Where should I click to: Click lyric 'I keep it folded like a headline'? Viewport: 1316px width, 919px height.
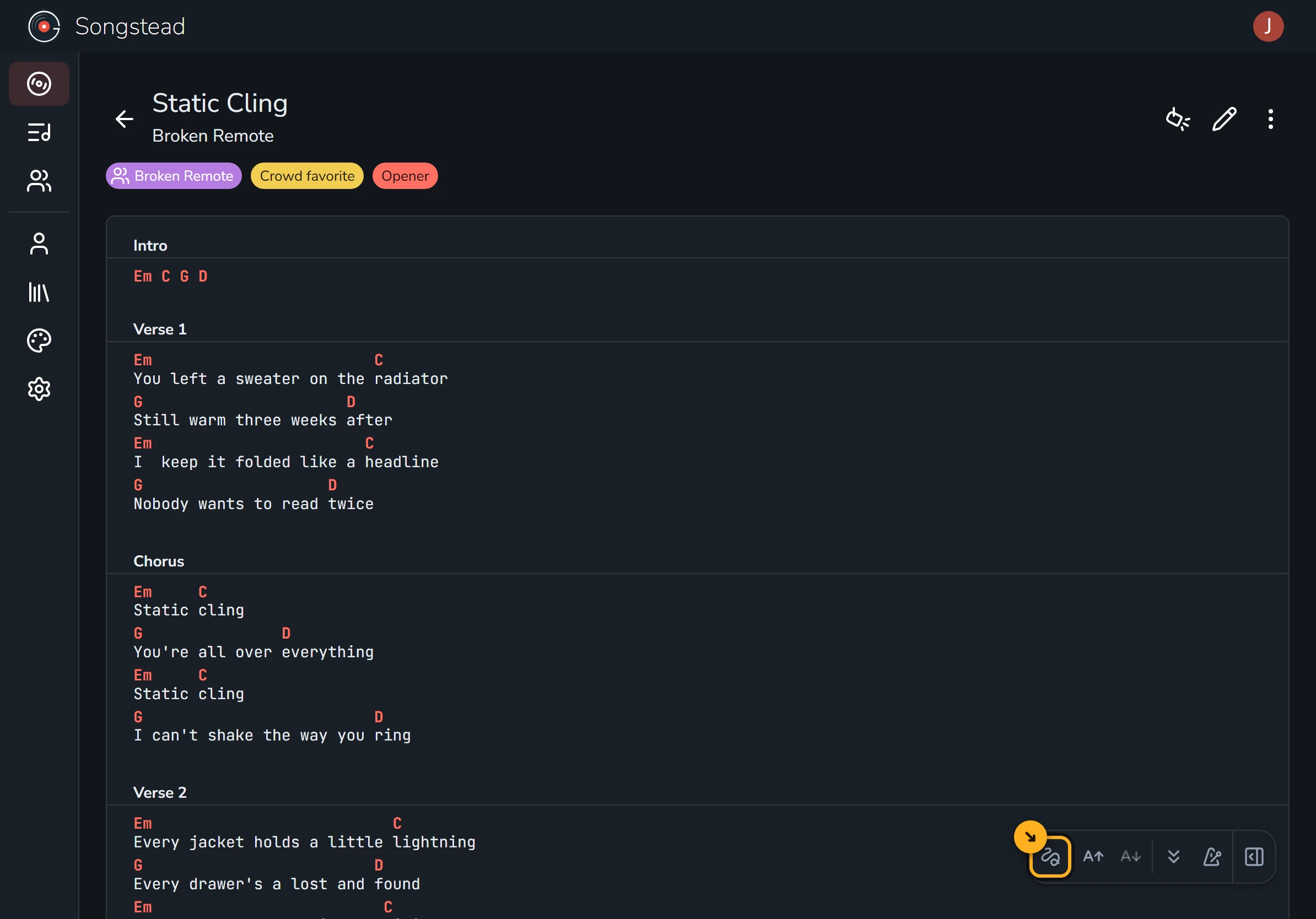pyautogui.click(x=286, y=462)
